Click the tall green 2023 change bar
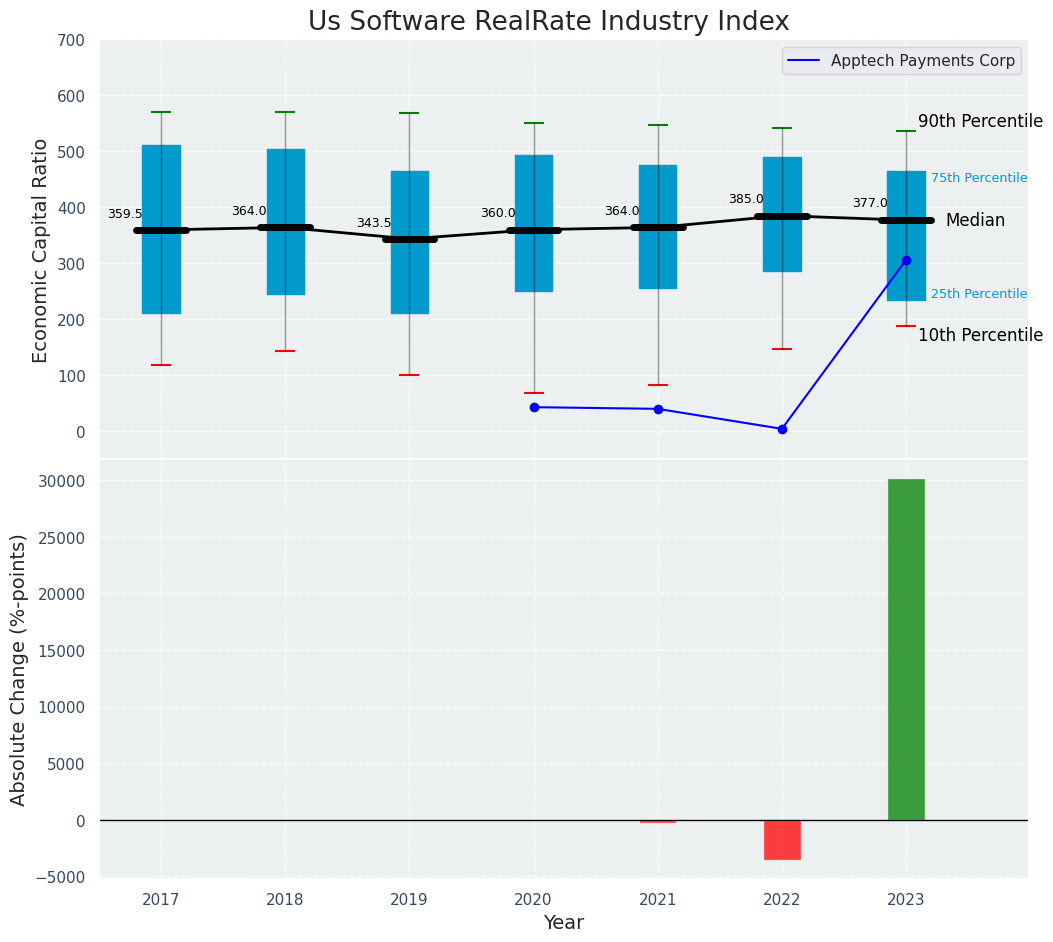1053x942 pixels. point(906,649)
